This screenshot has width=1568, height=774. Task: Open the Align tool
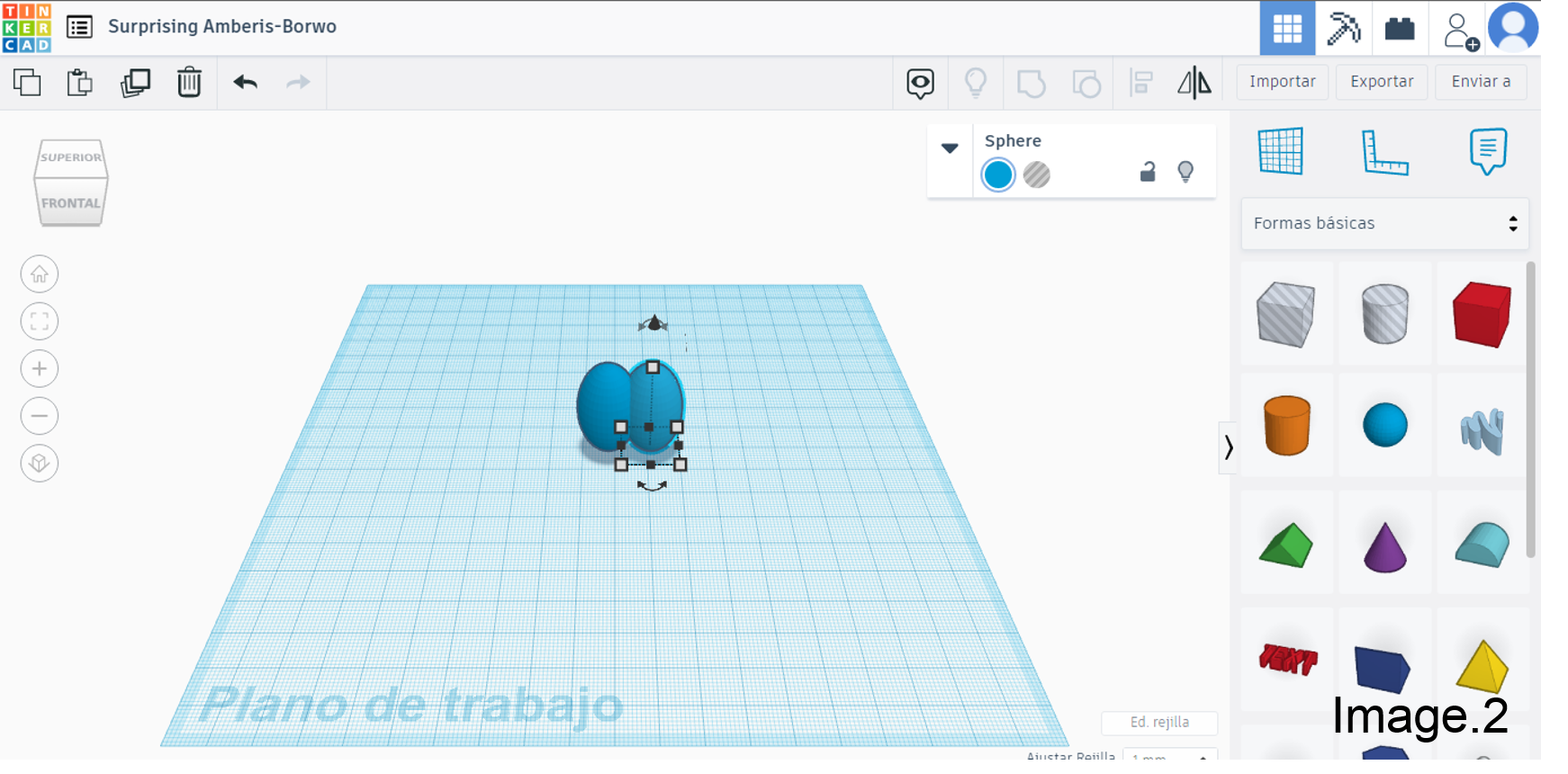point(1141,83)
